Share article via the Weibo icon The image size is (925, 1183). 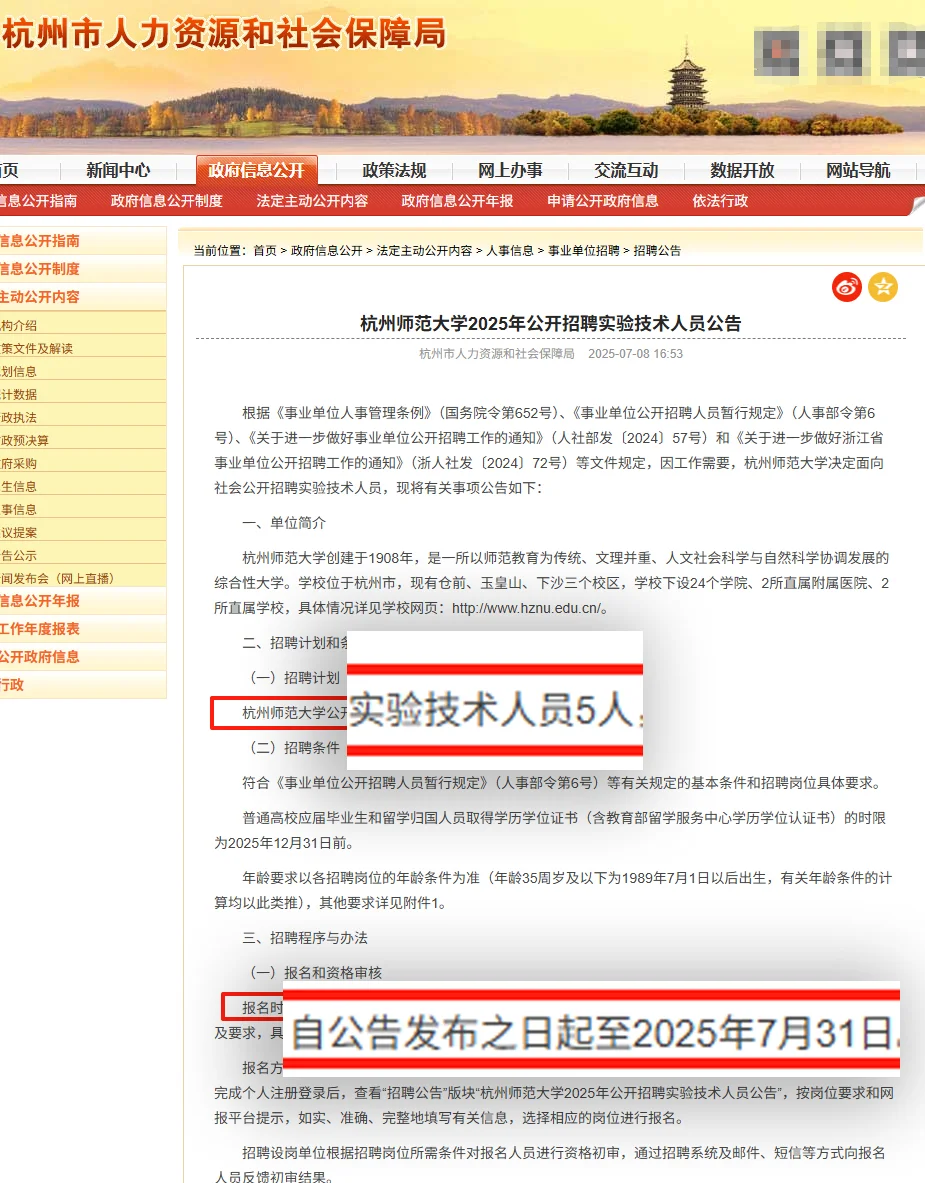pos(847,287)
